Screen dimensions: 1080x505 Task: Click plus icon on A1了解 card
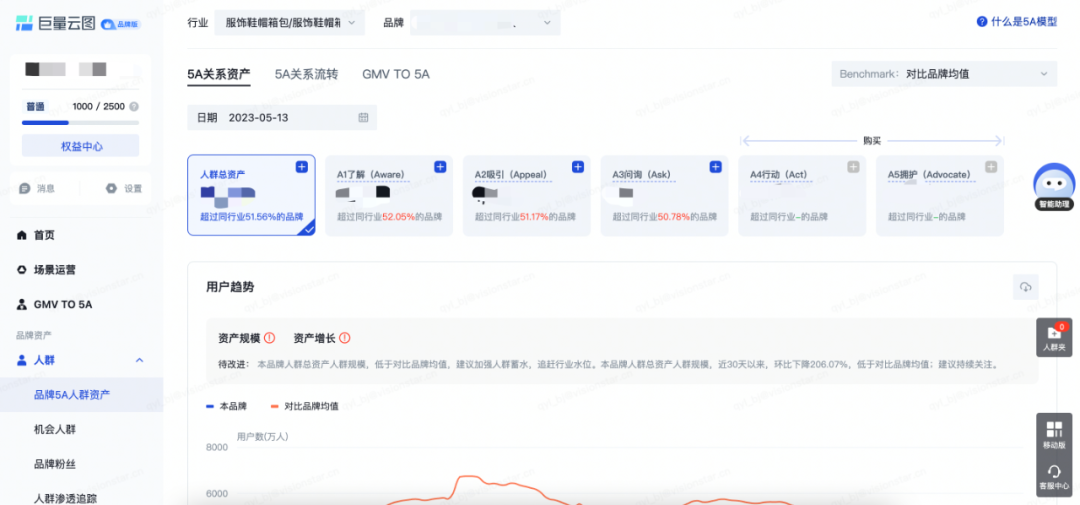440,167
